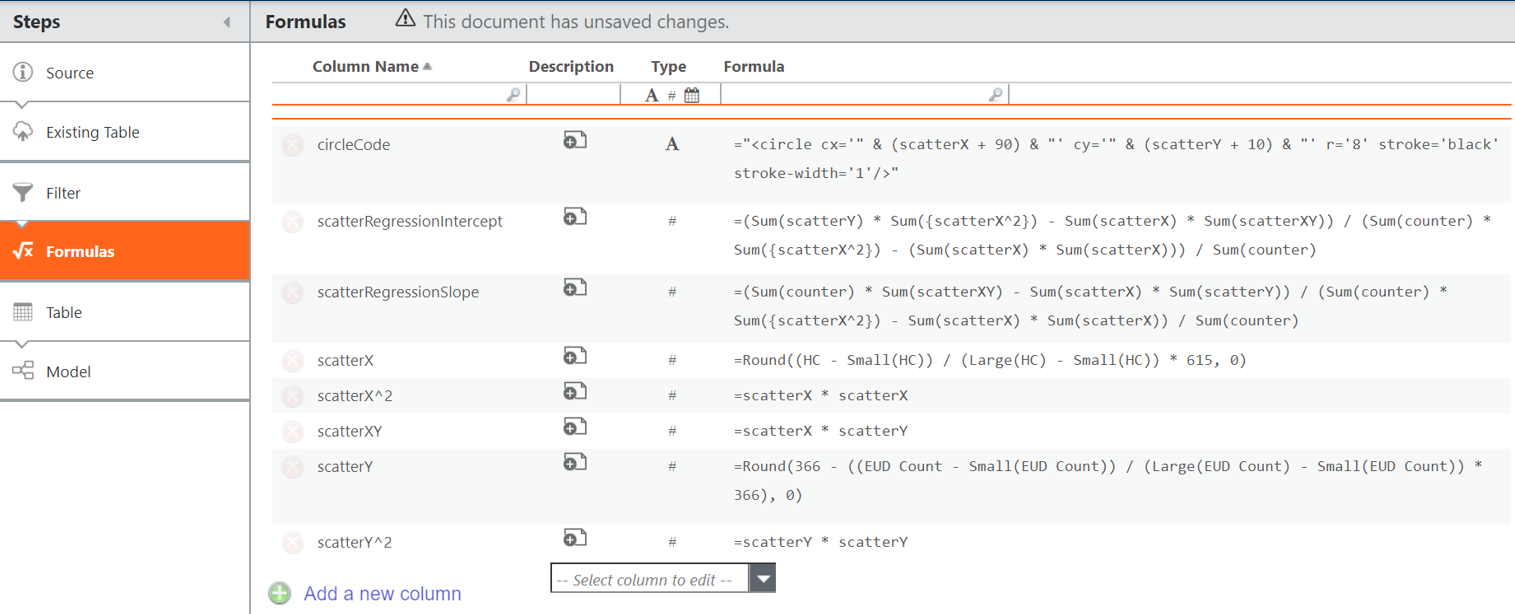The height and width of the screenshot is (614, 1515).
Task: Click the scatterX^2 formula text
Action: (x=820, y=396)
